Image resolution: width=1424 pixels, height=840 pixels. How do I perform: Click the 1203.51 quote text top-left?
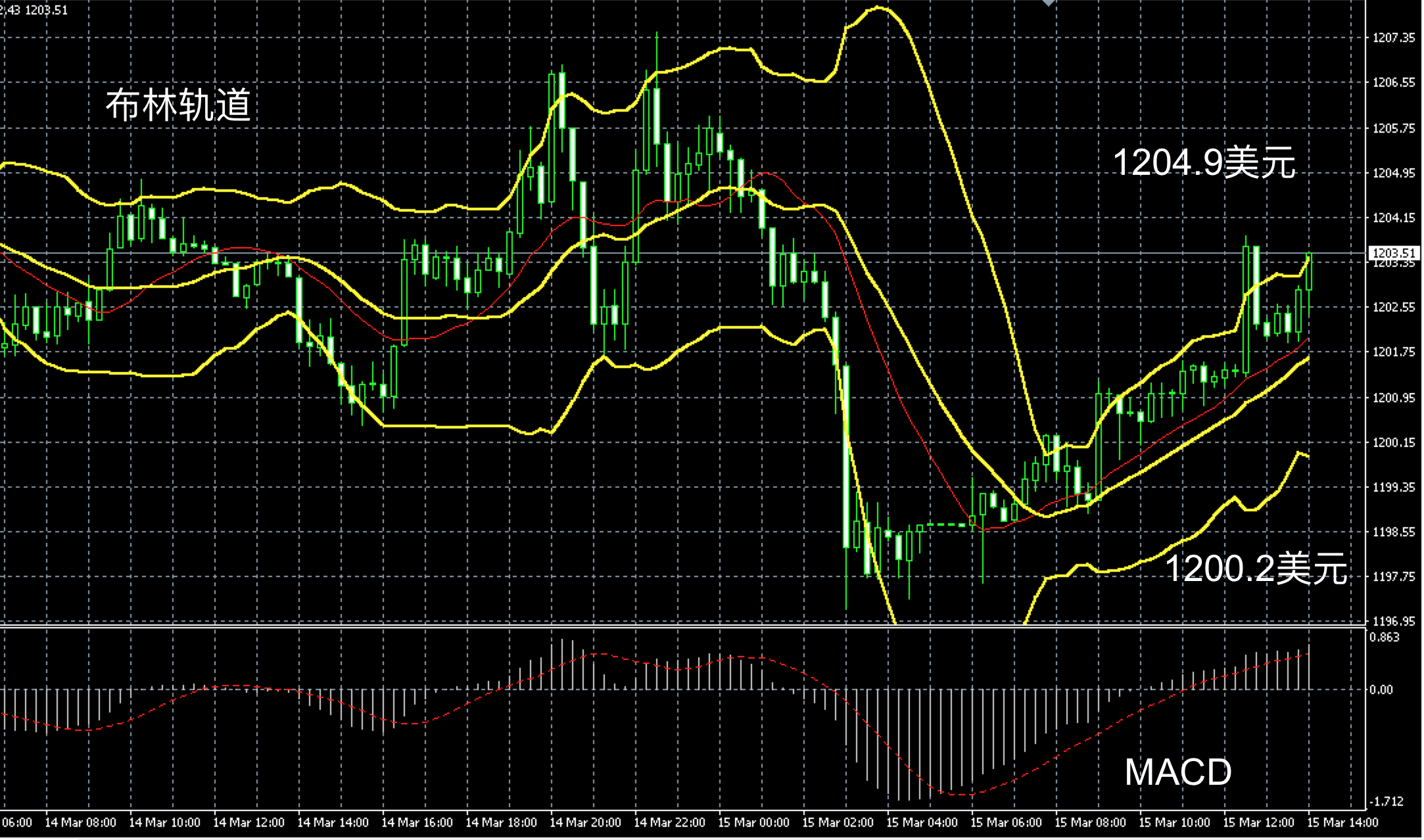pyautogui.click(x=48, y=10)
